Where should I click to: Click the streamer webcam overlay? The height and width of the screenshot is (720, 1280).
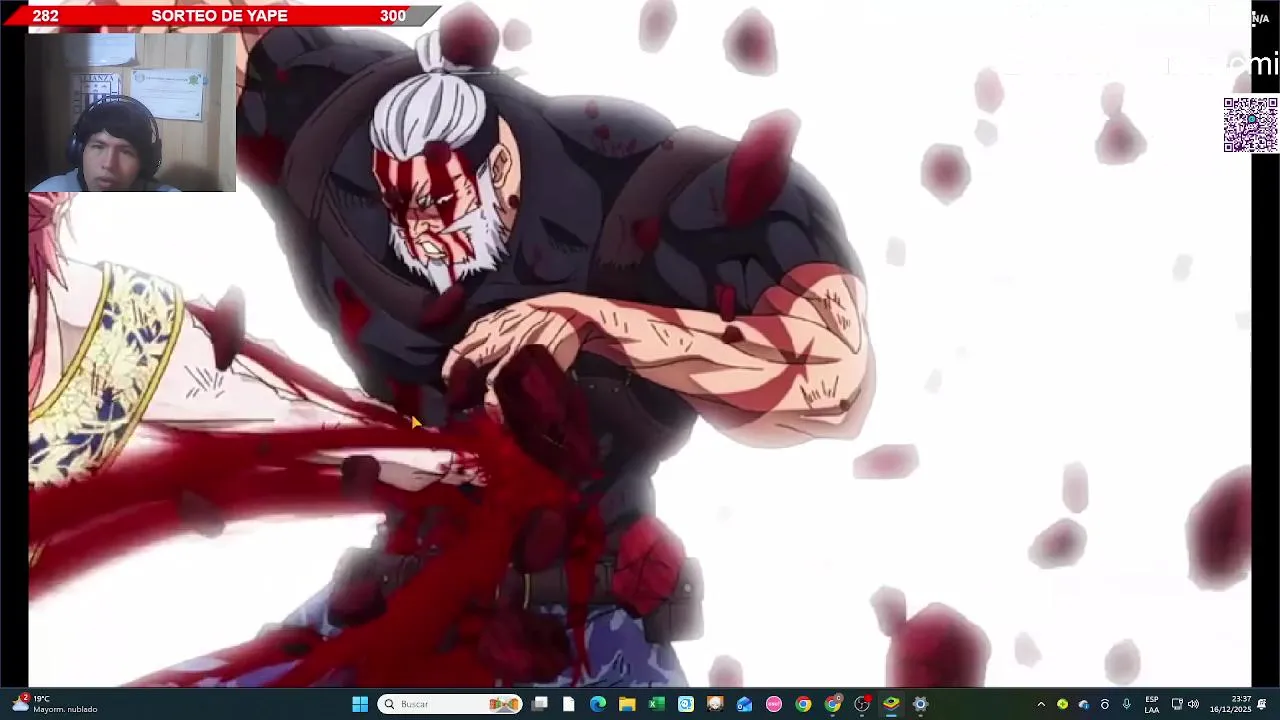[131, 113]
